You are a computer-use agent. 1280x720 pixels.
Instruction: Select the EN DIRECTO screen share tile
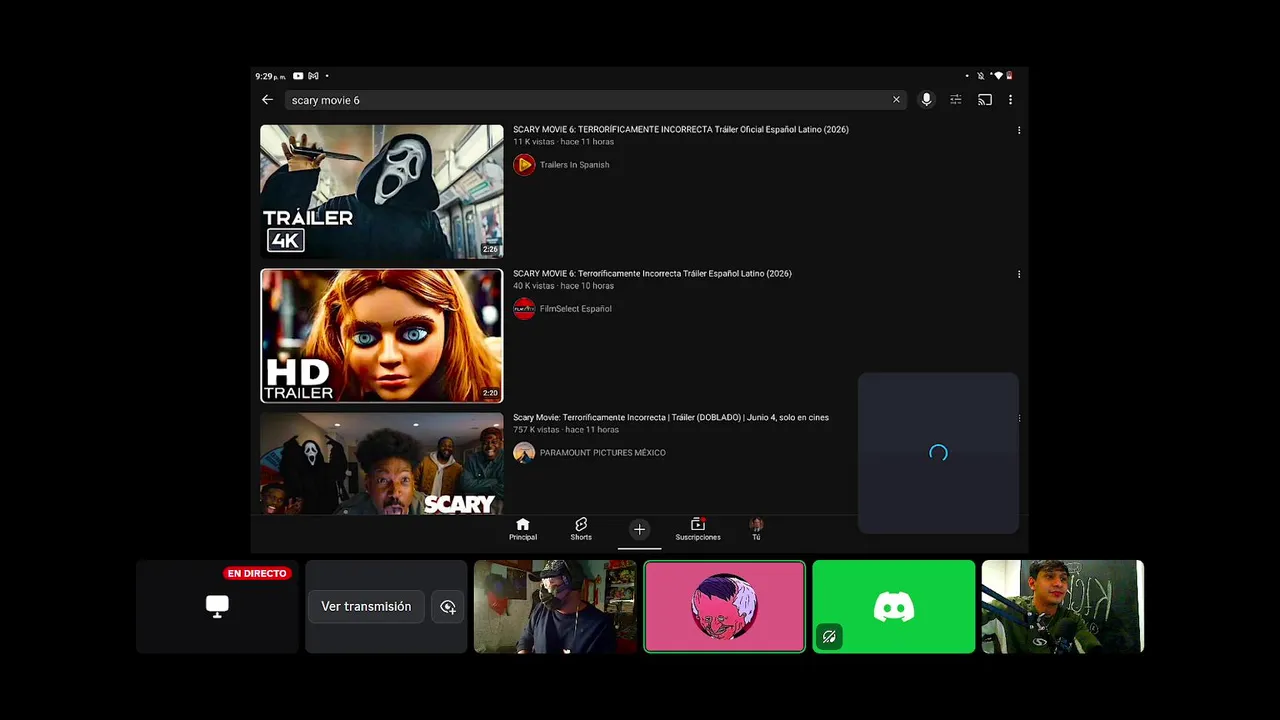217,606
